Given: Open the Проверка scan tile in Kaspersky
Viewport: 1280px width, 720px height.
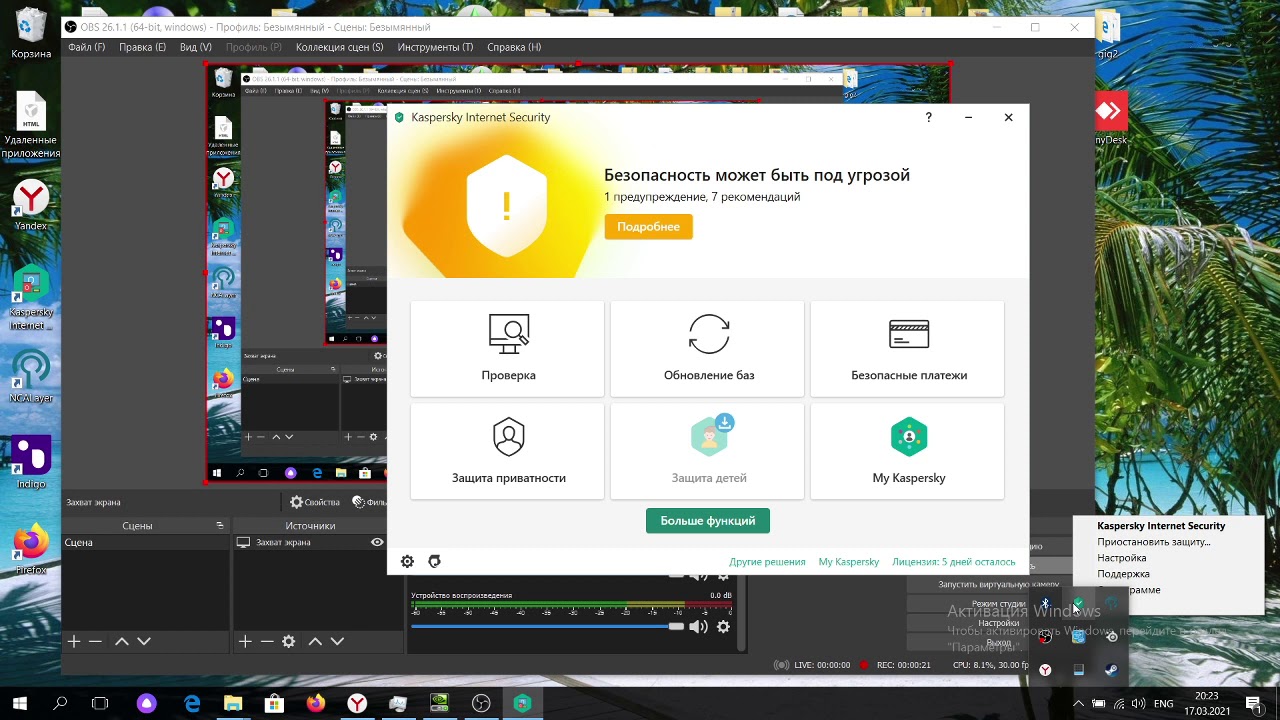Looking at the screenshot, I should [x=508, y=349].
